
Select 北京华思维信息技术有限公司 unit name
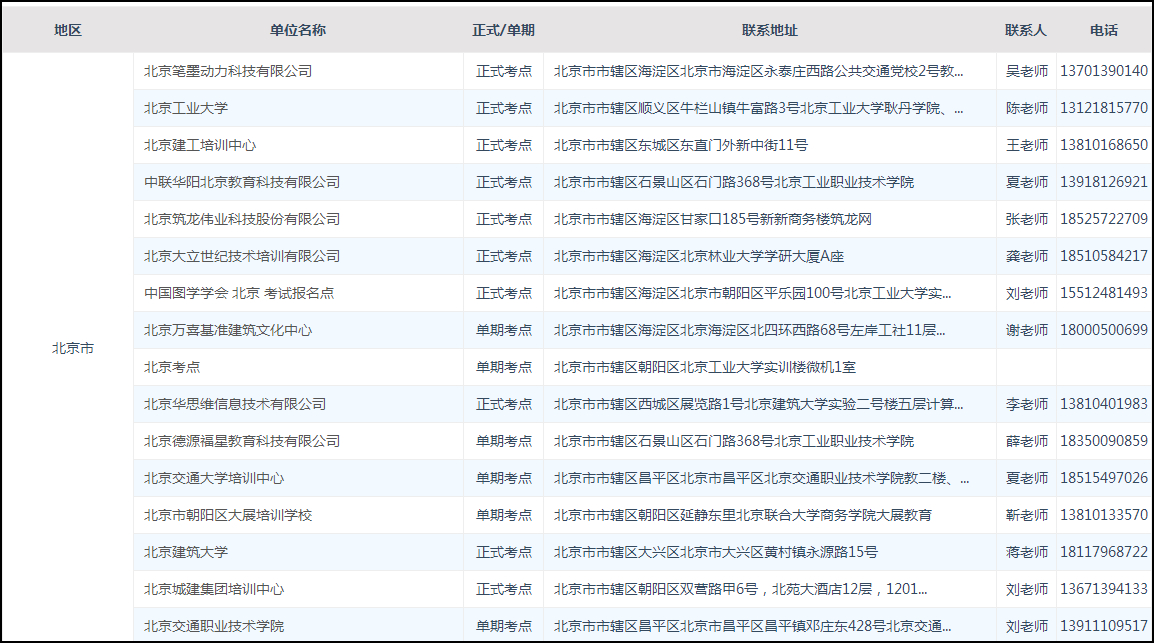(235, 404)
